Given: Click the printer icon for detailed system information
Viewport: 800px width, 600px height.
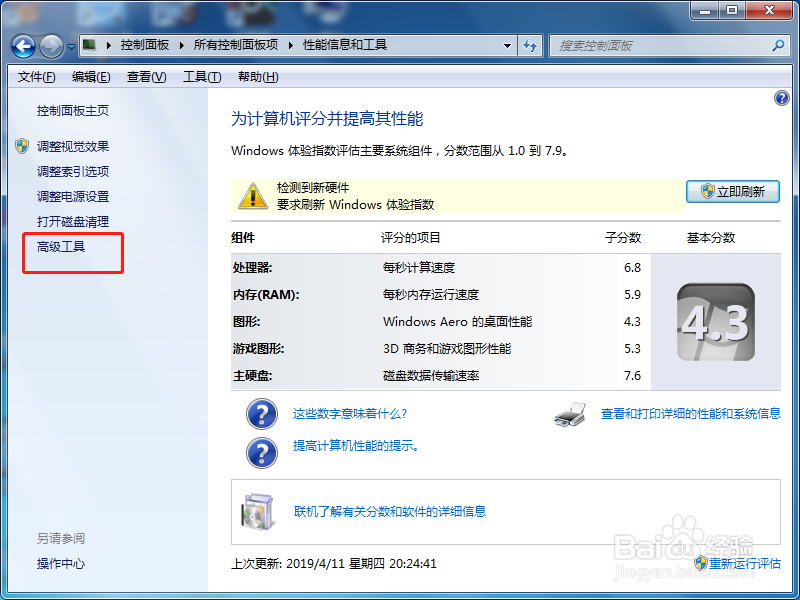Looking at the screenshot, I should [x=568, y=415].
